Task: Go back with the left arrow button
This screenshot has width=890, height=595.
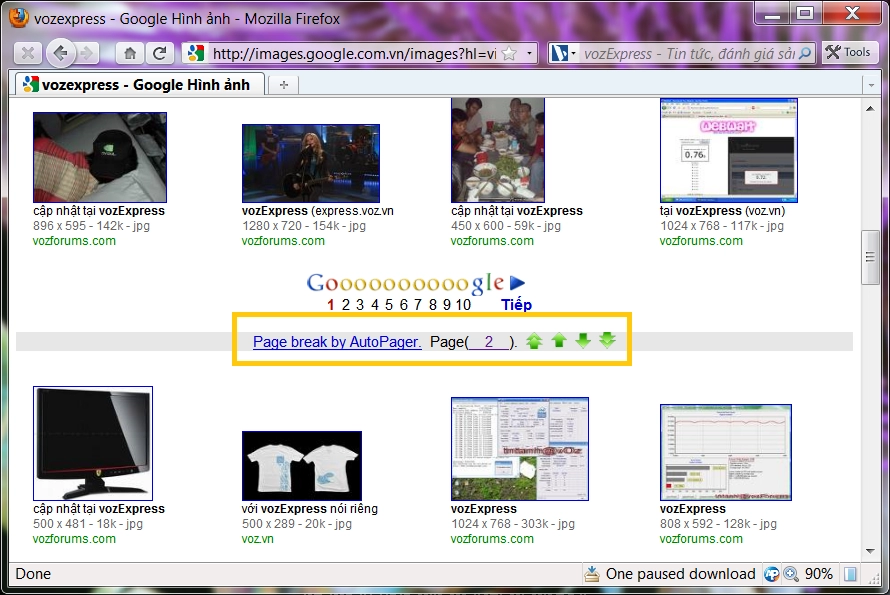Action: pyautogui.click(x=60, y=53)
